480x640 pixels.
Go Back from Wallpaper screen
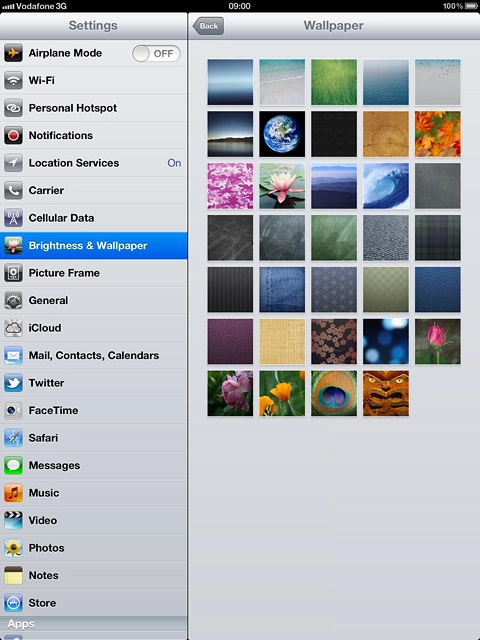pyautogui.click(x=208, y=26)
